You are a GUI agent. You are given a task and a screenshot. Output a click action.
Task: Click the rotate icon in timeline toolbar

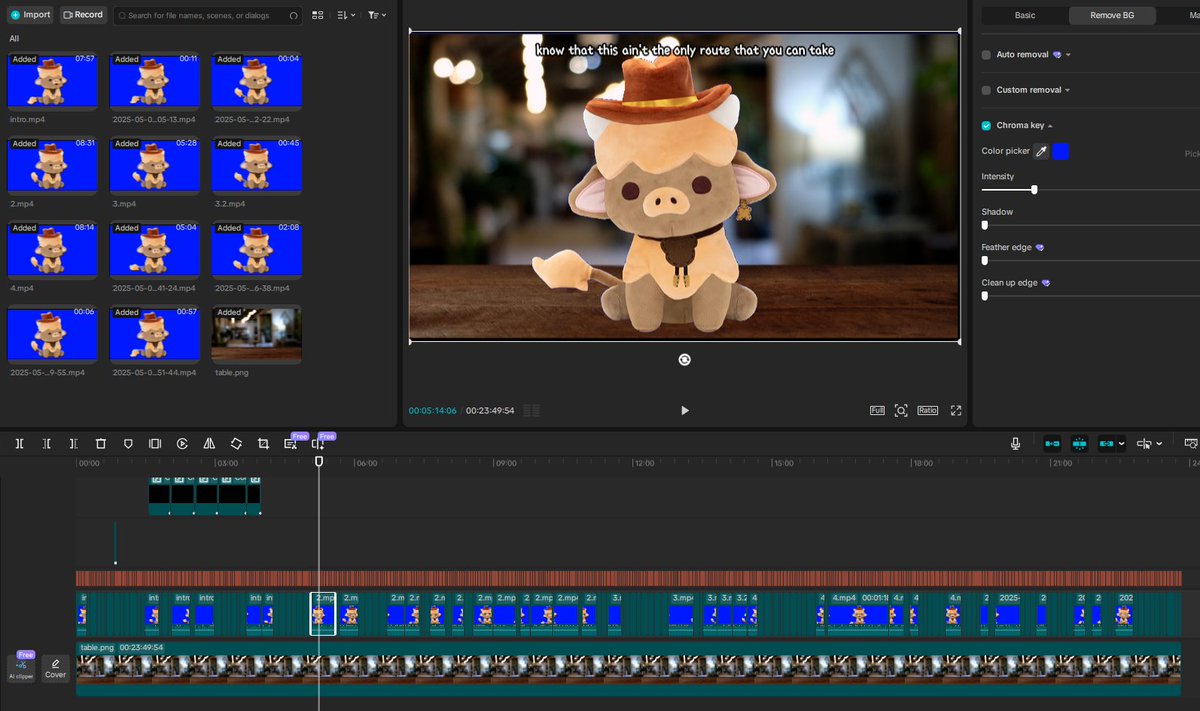[x=236, y=443]
